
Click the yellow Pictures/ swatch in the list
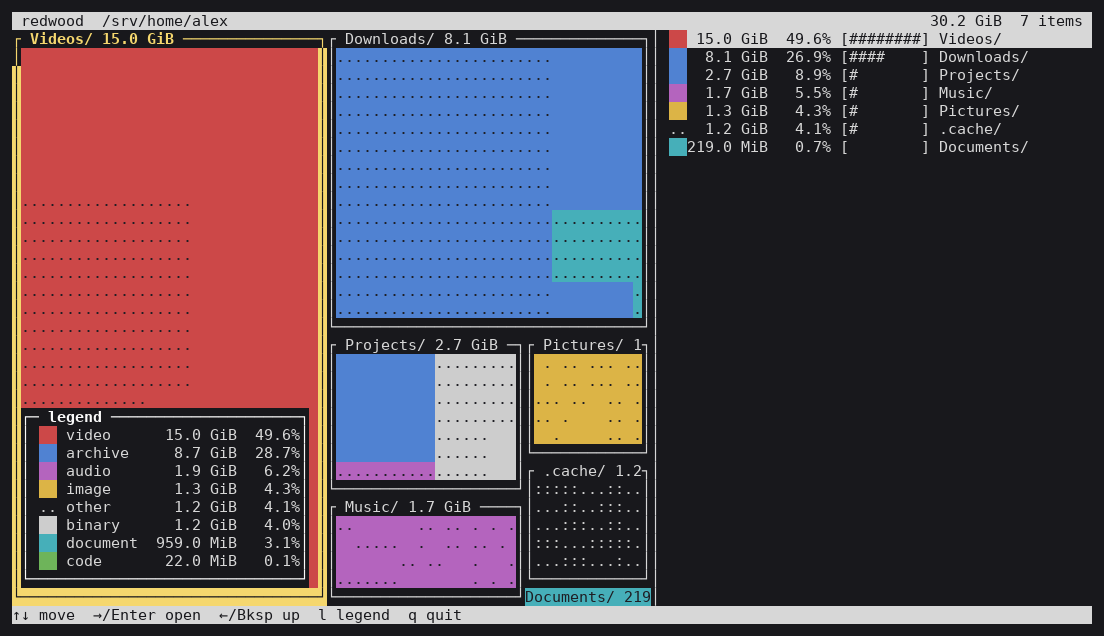[677, 111]
